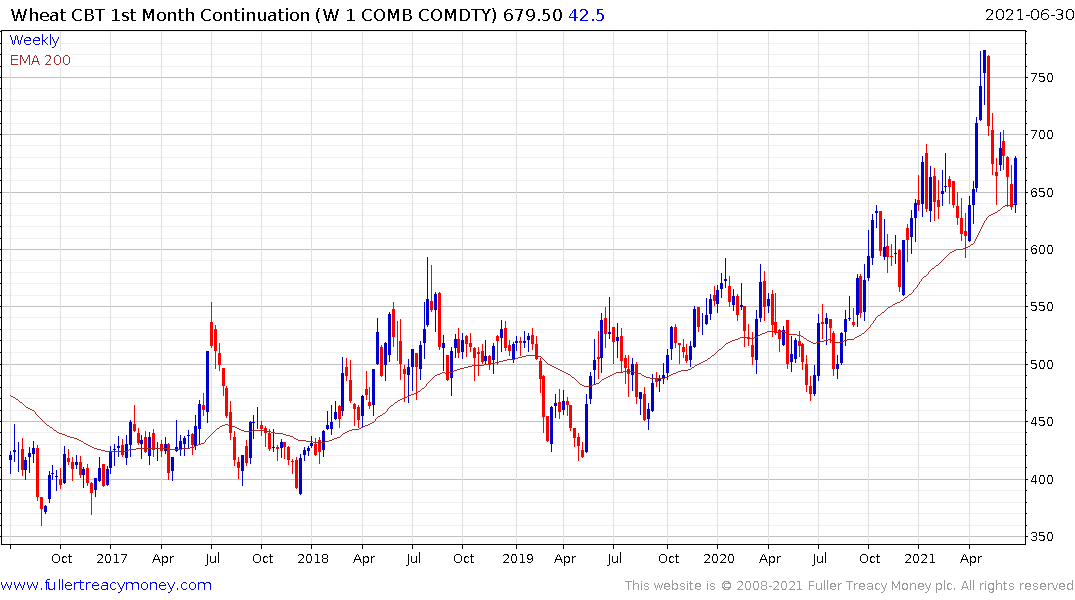Click the 750 price axis label

[x=1041, y=78]
